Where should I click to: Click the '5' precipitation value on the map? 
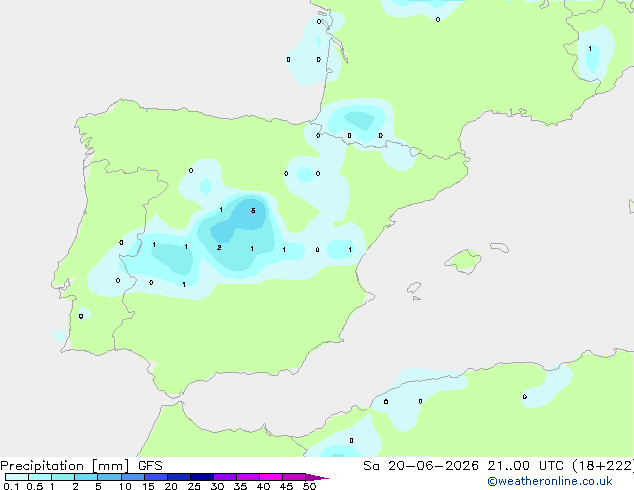pyautogui.click(x=253, y=211)
